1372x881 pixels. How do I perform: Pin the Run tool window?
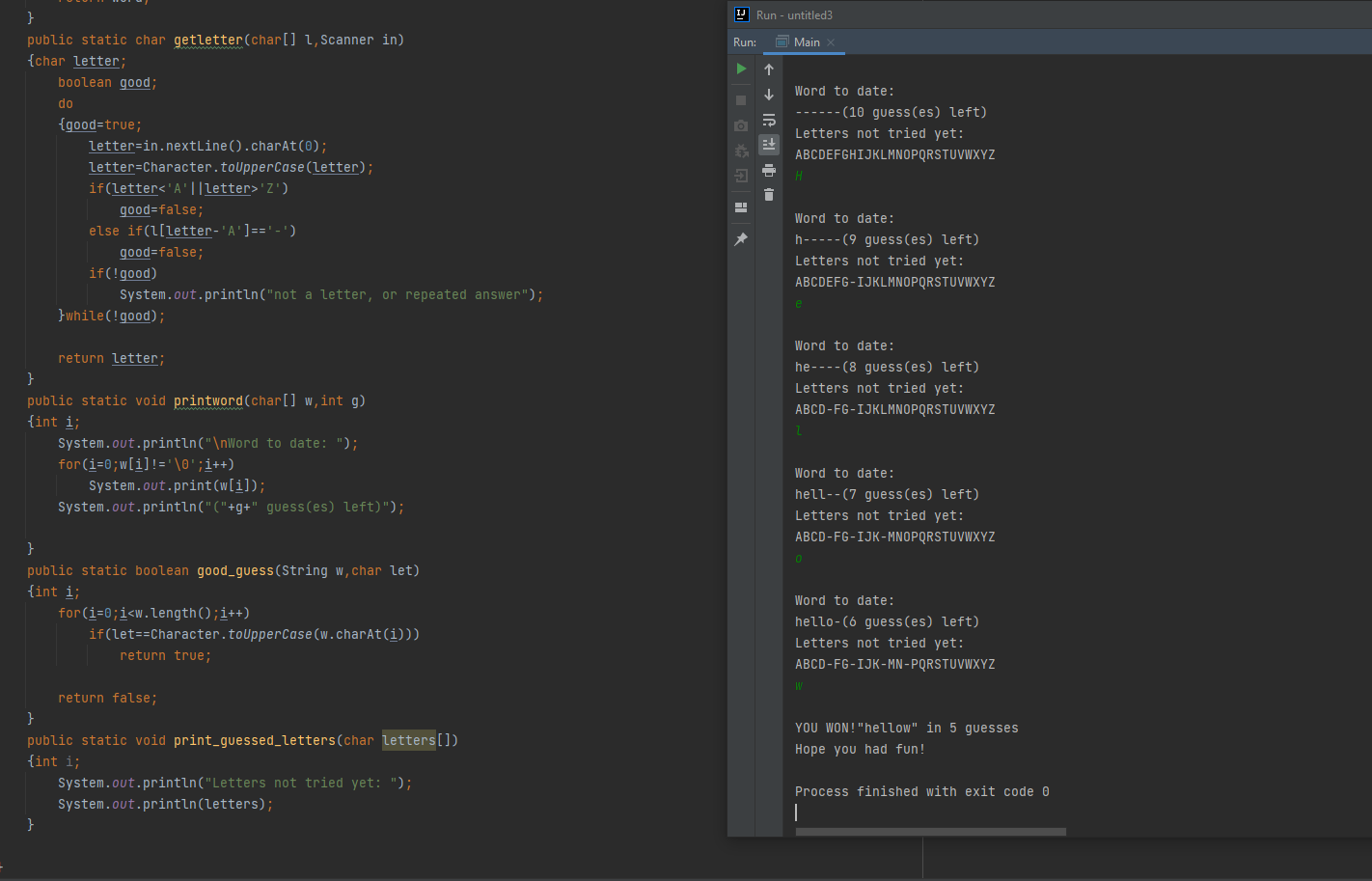click(741, 238)
